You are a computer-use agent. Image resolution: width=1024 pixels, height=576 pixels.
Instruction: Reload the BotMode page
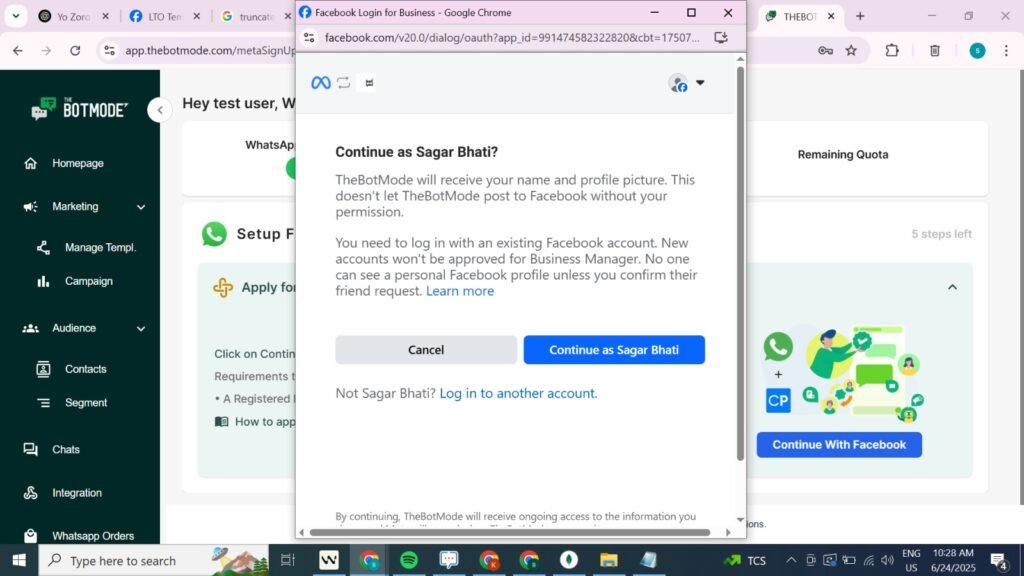(x=75, y=50)
